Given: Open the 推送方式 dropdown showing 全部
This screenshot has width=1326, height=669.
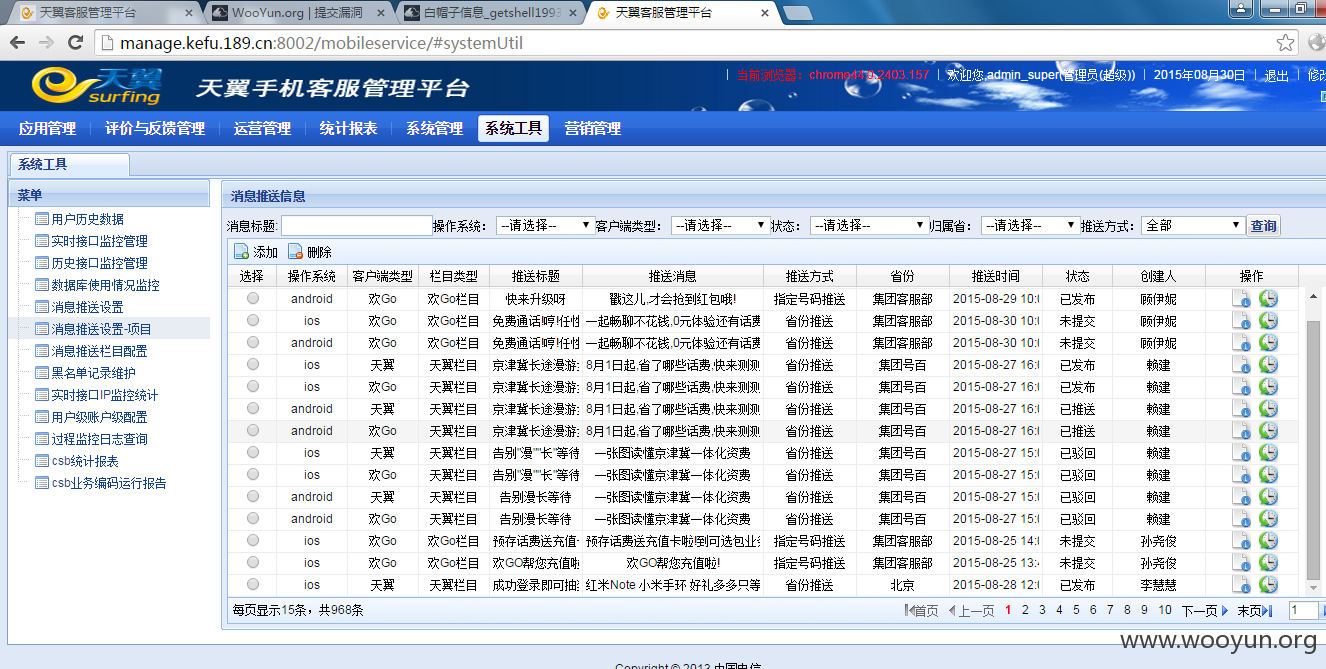Looking at the screenshot, I should coord(1193,225).
